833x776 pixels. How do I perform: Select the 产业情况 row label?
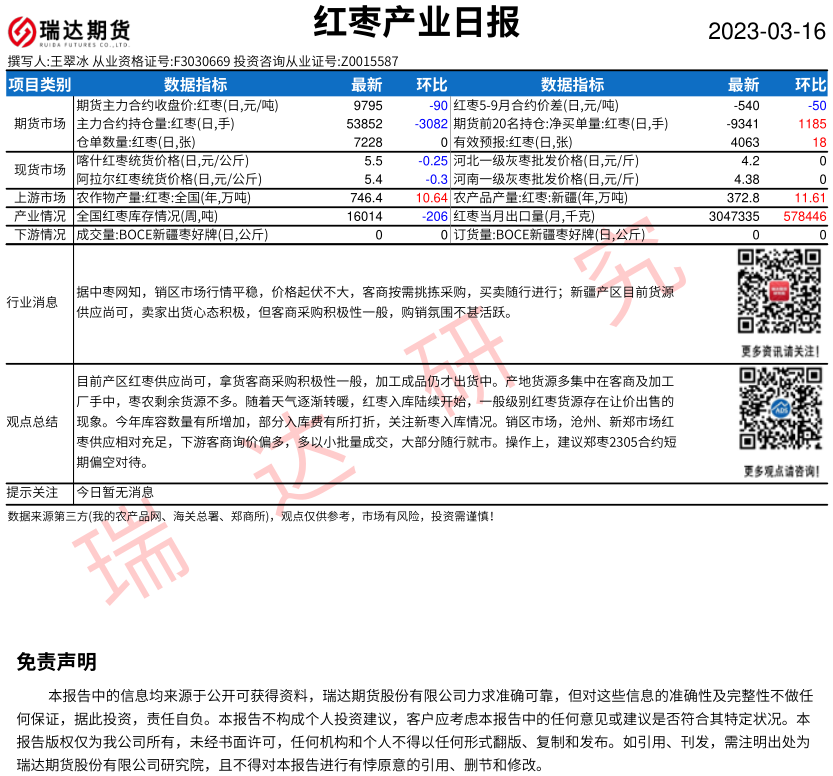pyautogui.click(x=40, y=216)
